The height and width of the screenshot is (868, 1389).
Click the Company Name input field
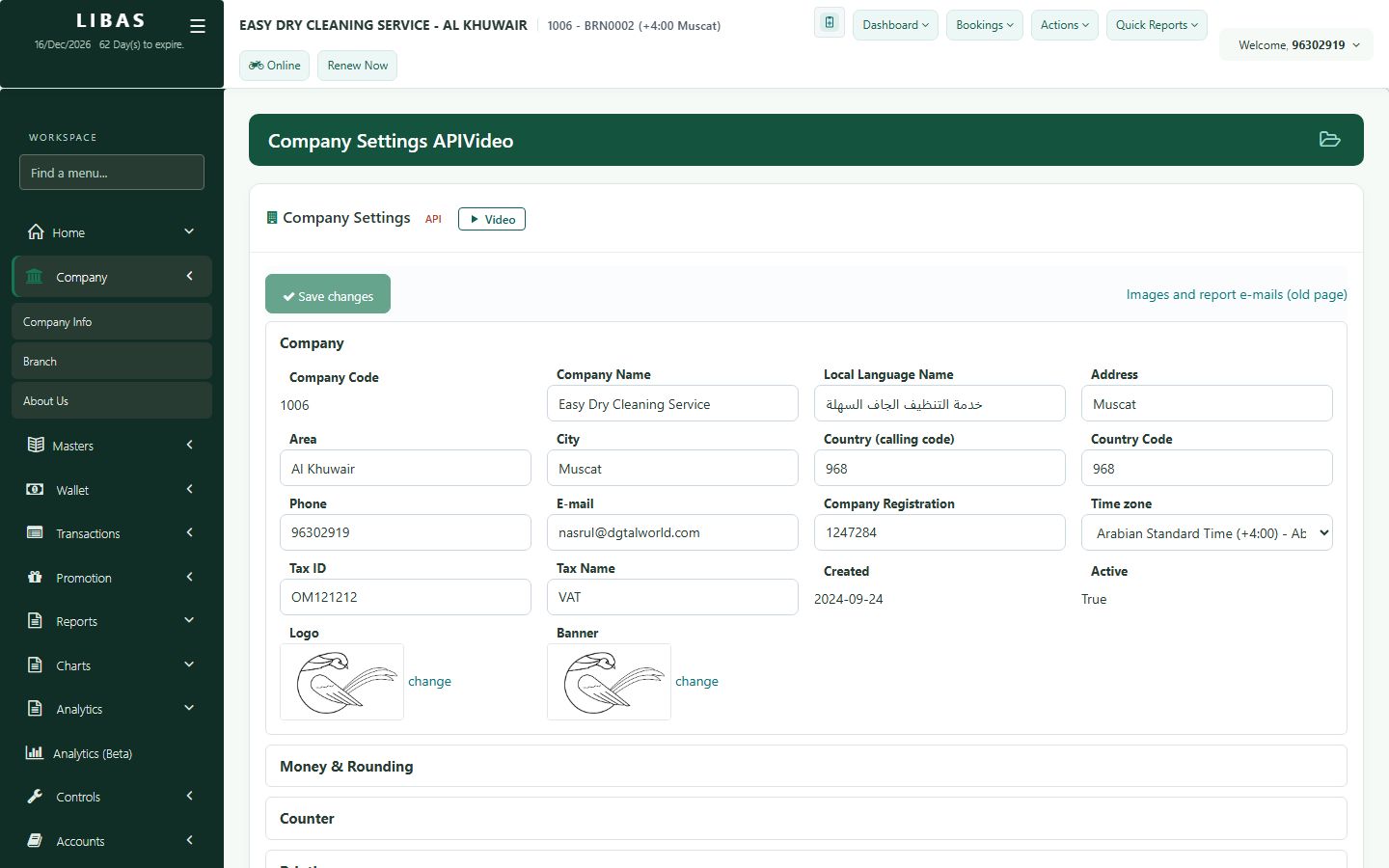pyautogui.click(x=672, y=403)
